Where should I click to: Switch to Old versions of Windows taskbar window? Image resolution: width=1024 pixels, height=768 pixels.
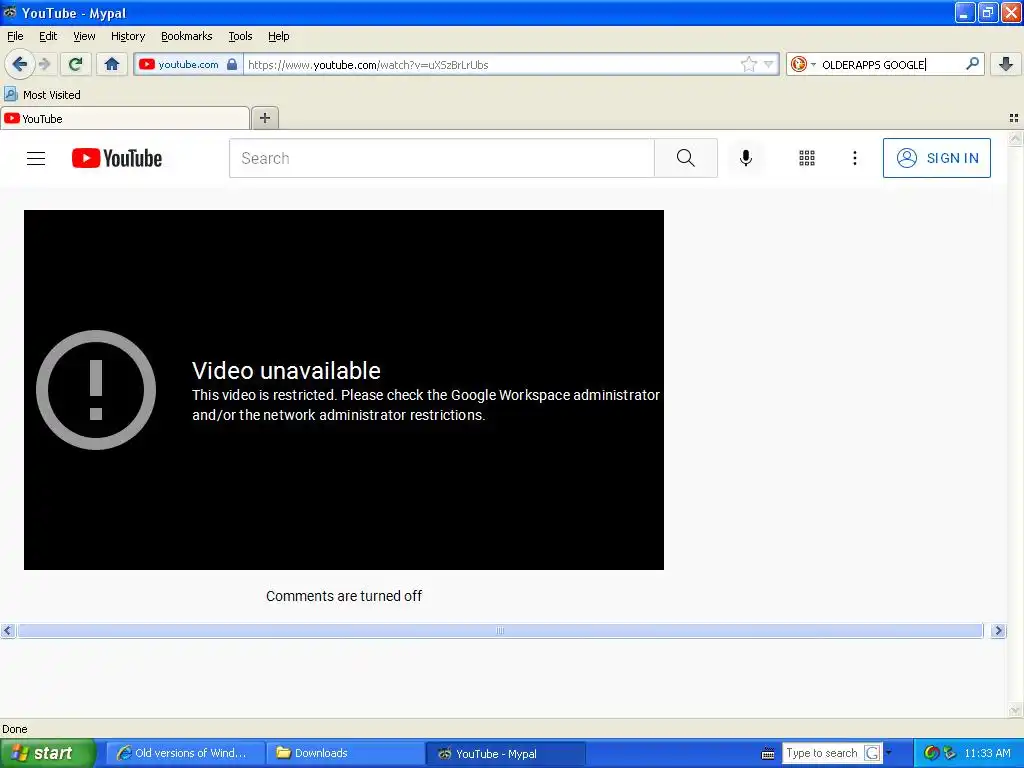(185, 753)
